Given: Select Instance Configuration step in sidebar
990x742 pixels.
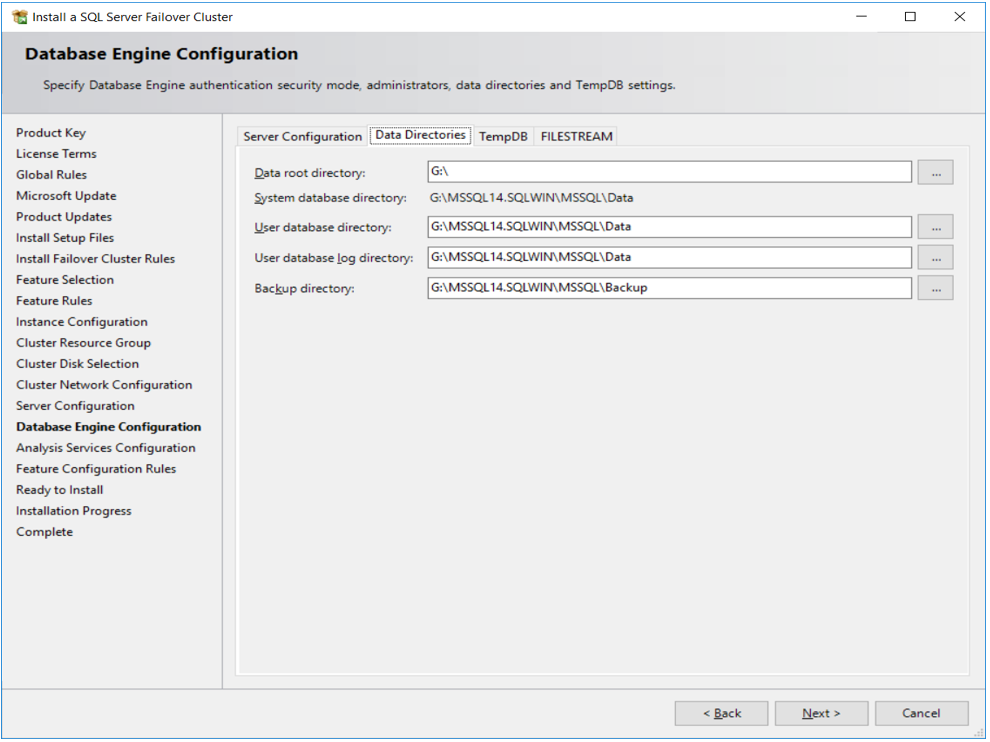Looking at the screenshot, I should [x=81, y=322].
